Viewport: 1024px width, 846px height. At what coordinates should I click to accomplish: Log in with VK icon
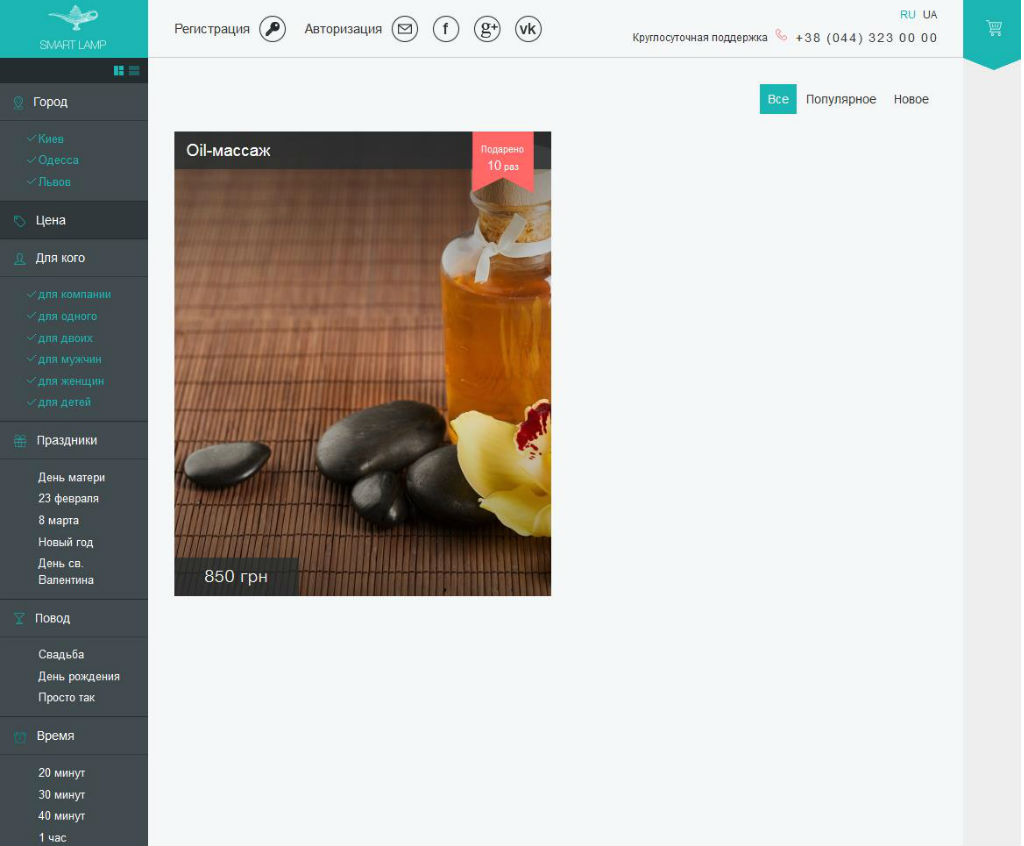click(528, 29)
